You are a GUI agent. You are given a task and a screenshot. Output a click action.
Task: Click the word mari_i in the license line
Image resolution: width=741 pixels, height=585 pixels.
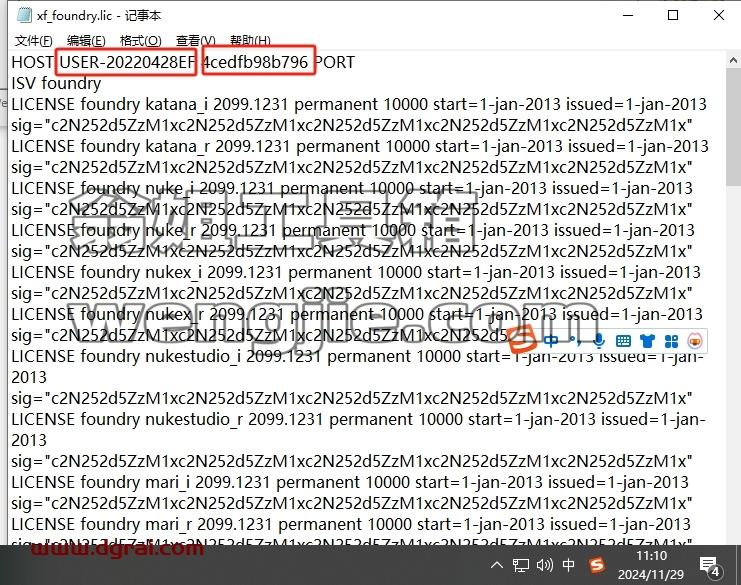pos(167,482)
